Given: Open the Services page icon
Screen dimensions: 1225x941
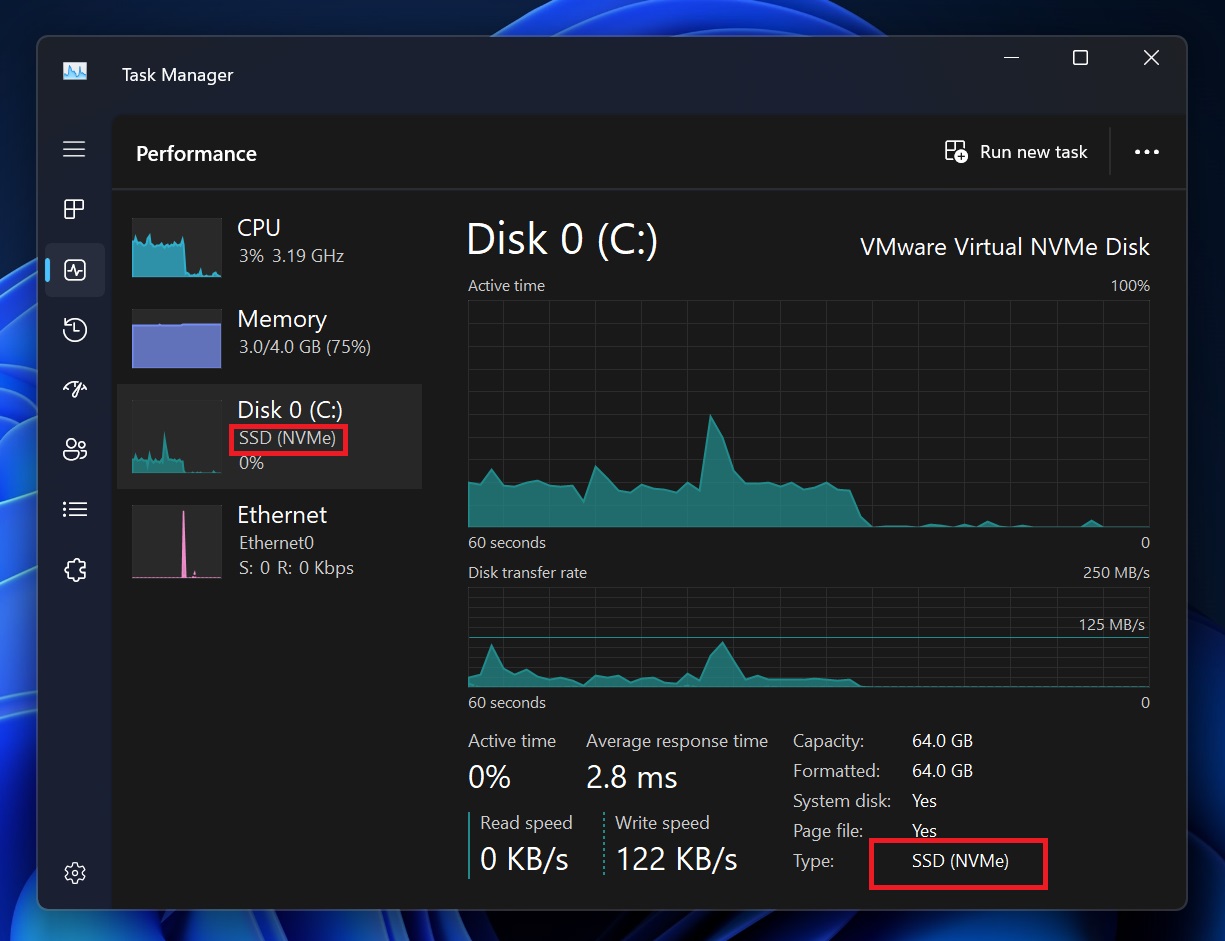Looking at the screenshot, I should (74, 569).
